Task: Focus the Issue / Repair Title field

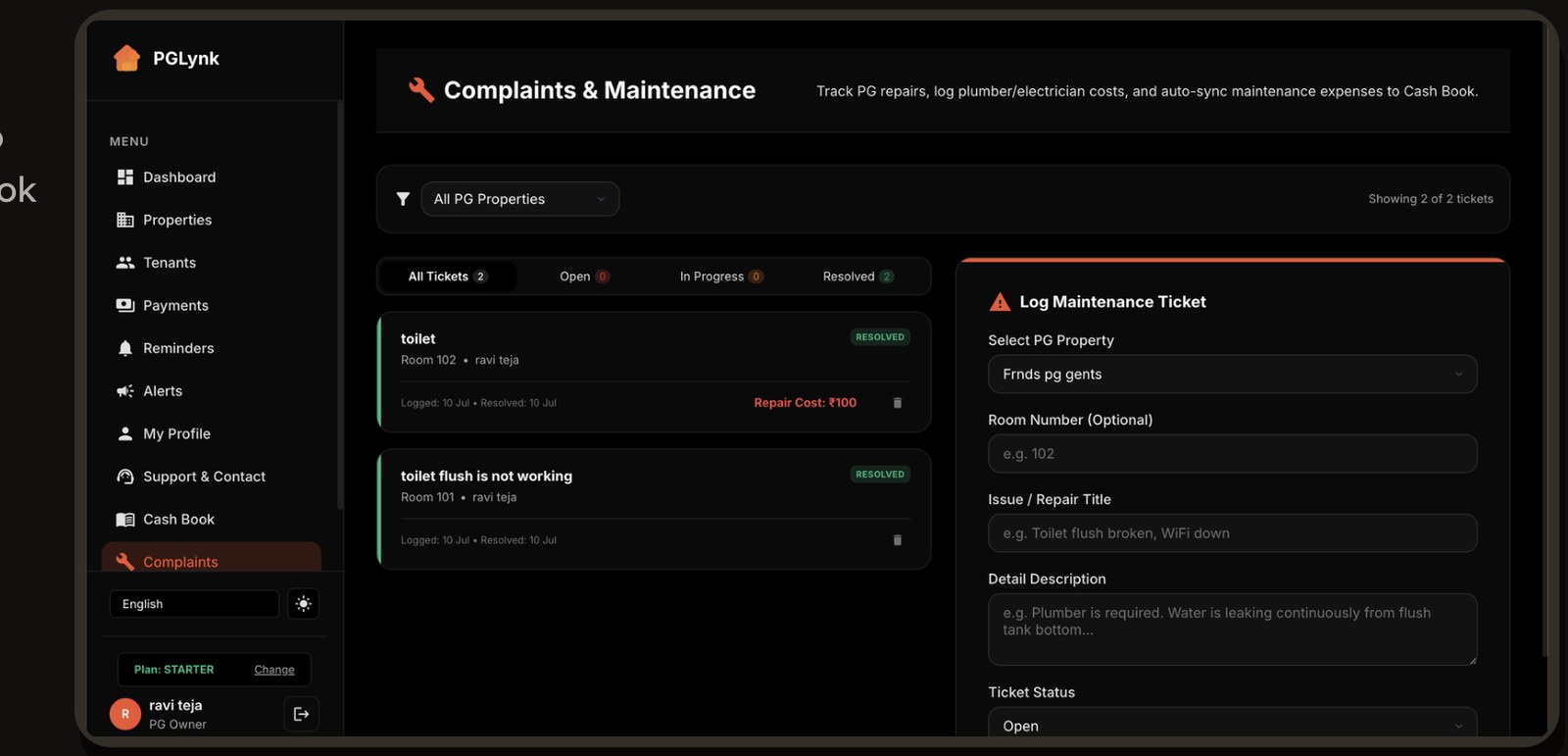Action: [x=1232, y=533]
